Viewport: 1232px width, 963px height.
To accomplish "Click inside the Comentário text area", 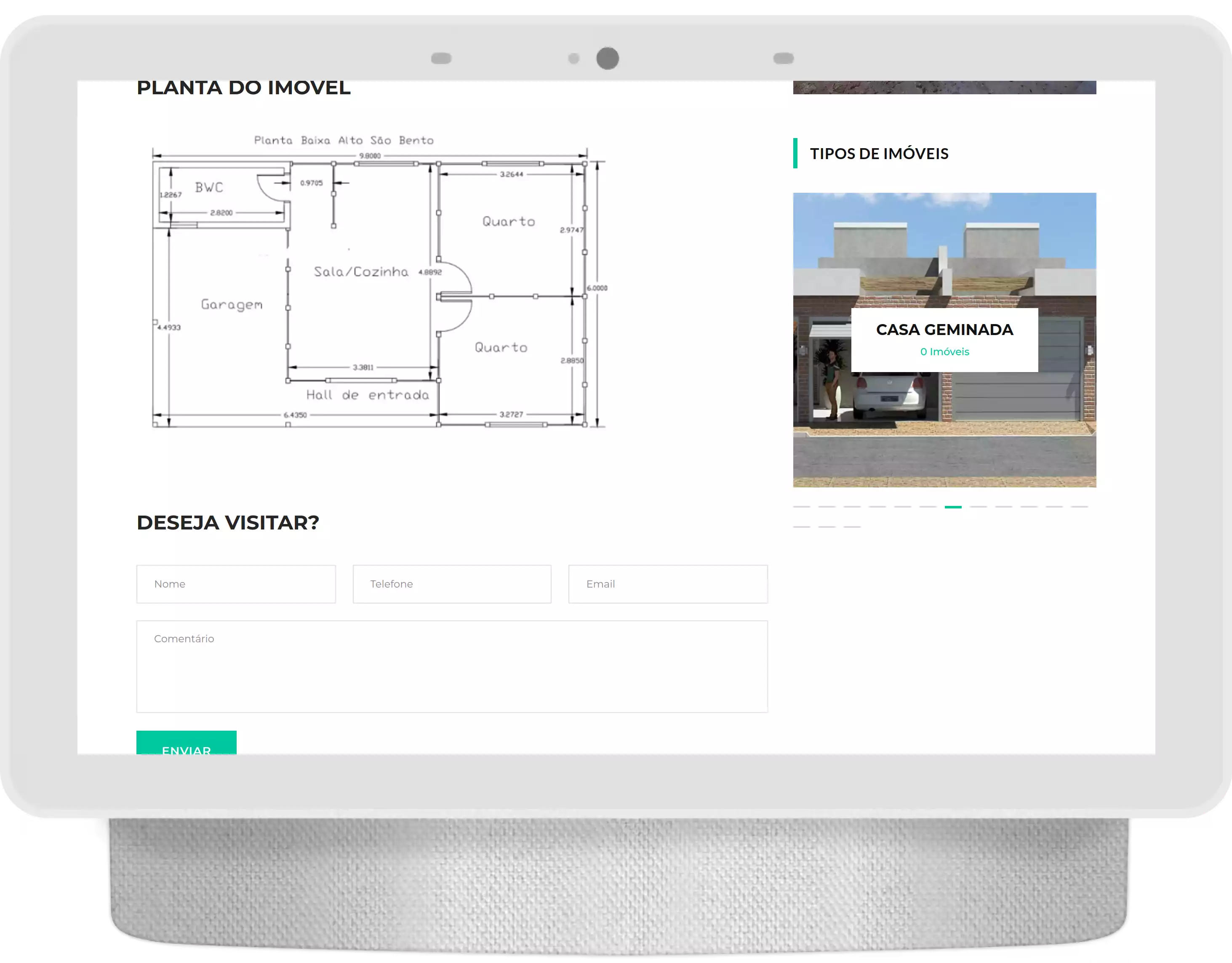I will (x=452, y=666).
